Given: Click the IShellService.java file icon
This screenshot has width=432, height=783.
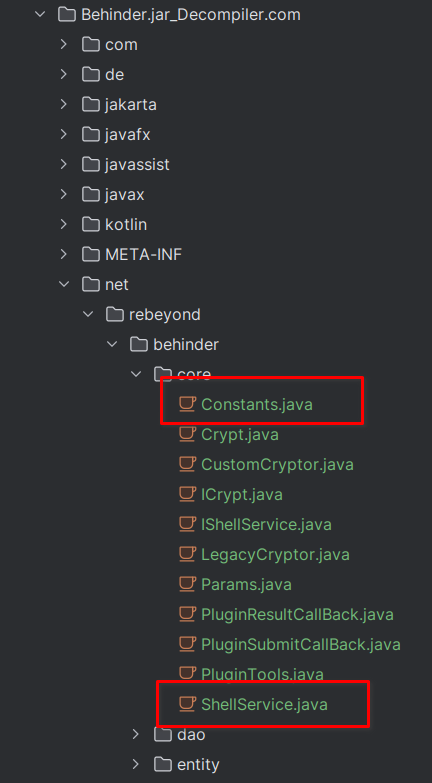Looking at the screenshot, I should pos(187,524).
